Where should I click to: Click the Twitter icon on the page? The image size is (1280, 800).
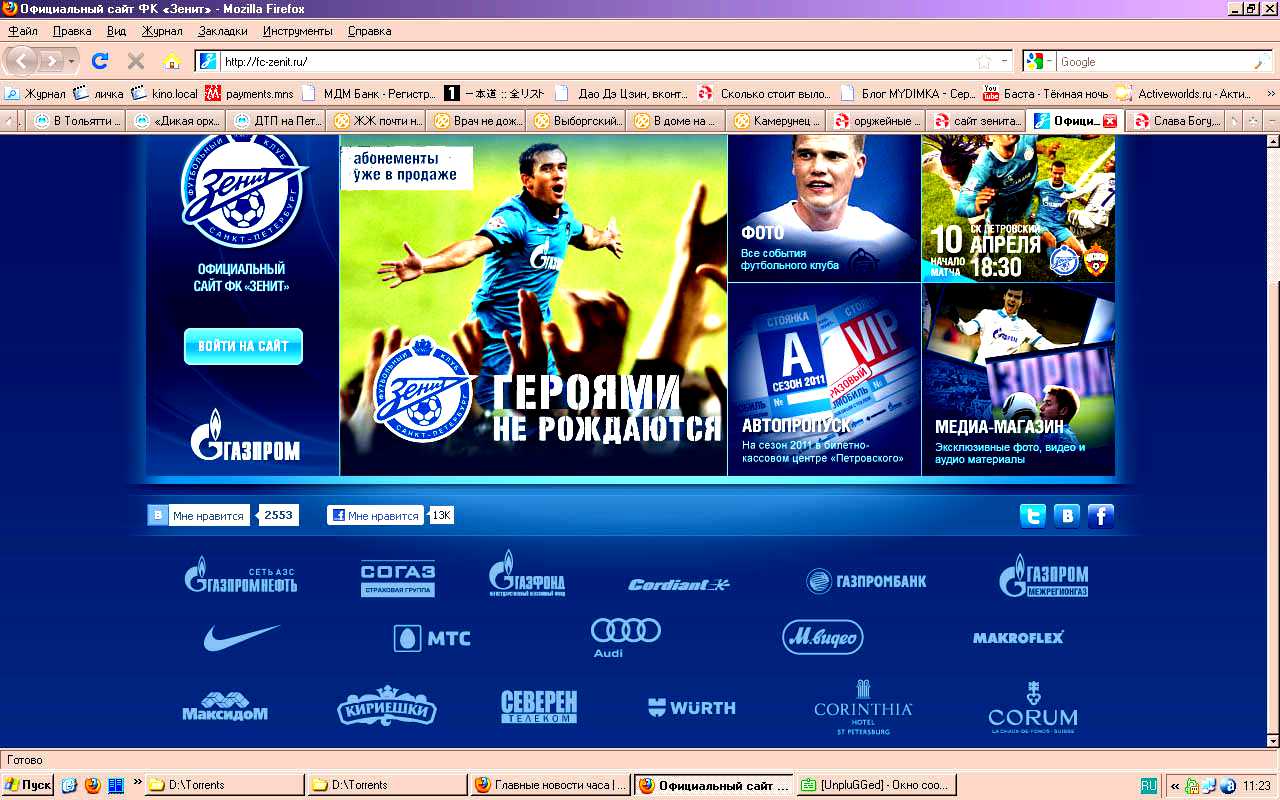[x=1032, y=516]
